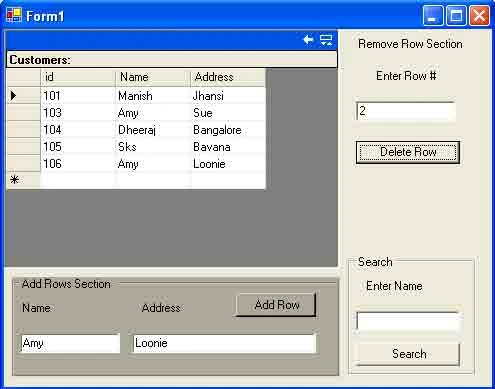Open the Form1 window icon menu

click(x=14, y=15)
